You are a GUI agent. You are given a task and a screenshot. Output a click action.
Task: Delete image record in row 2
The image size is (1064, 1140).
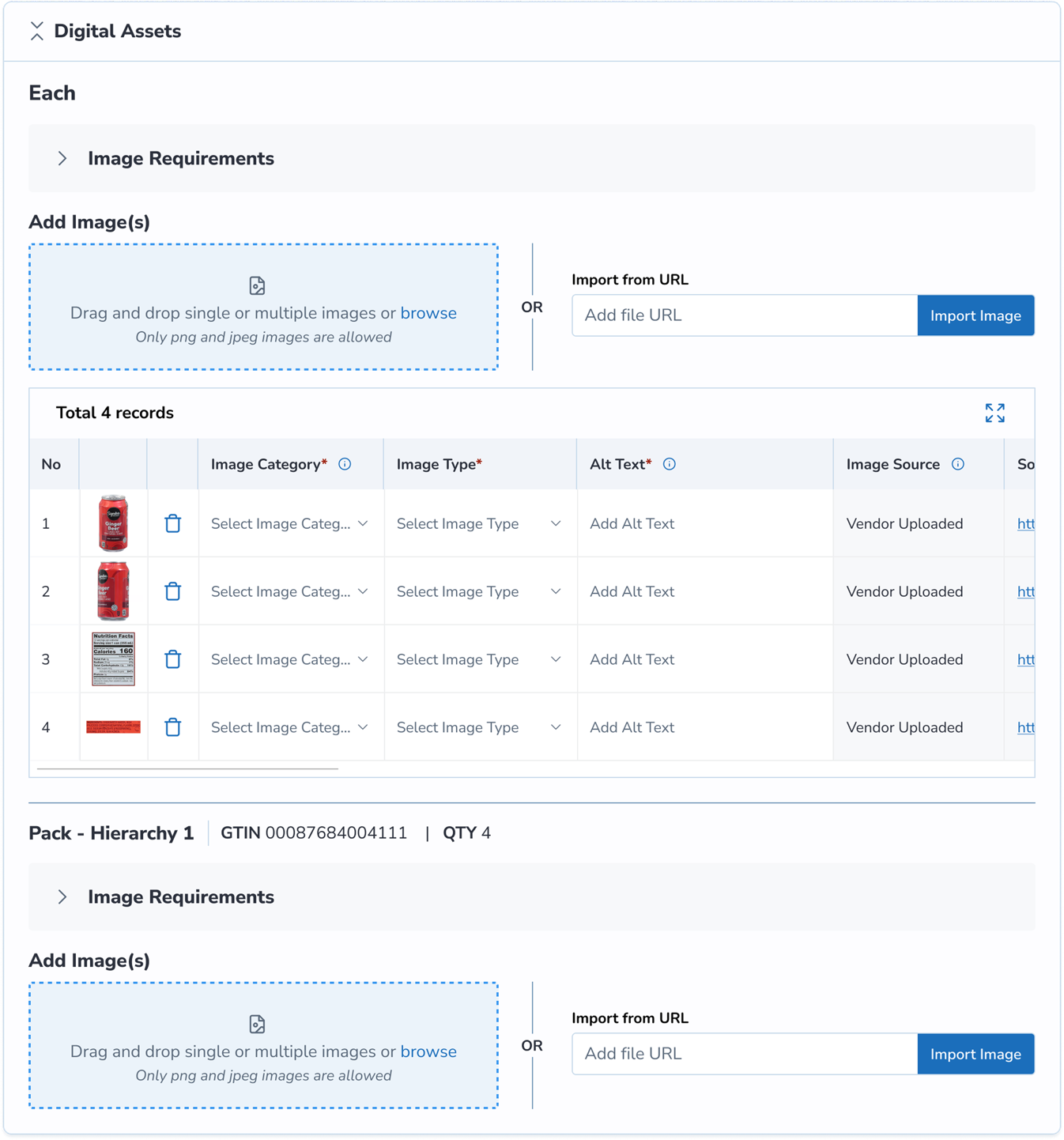tap(173, 591)
